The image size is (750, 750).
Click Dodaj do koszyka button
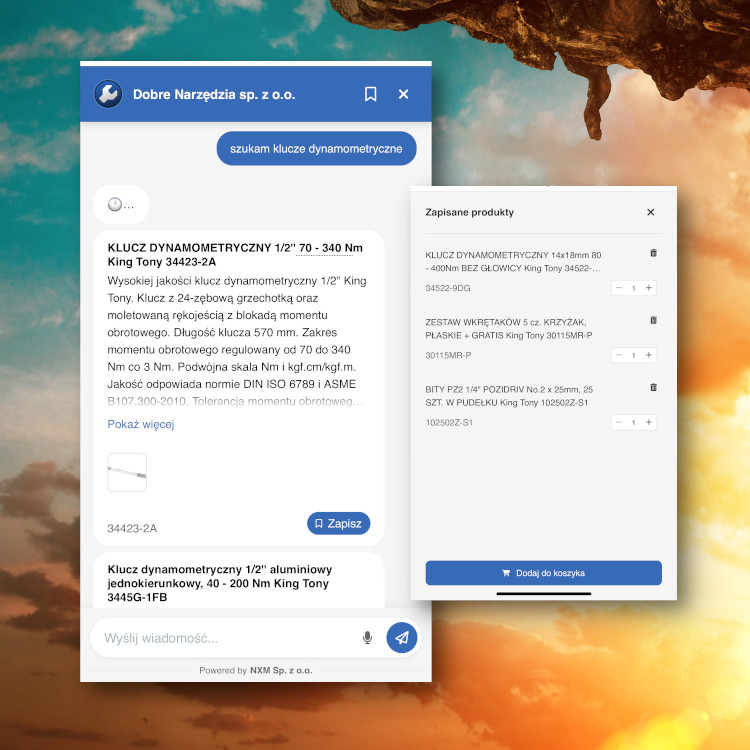pyautogui.click(x=543, y=573)
